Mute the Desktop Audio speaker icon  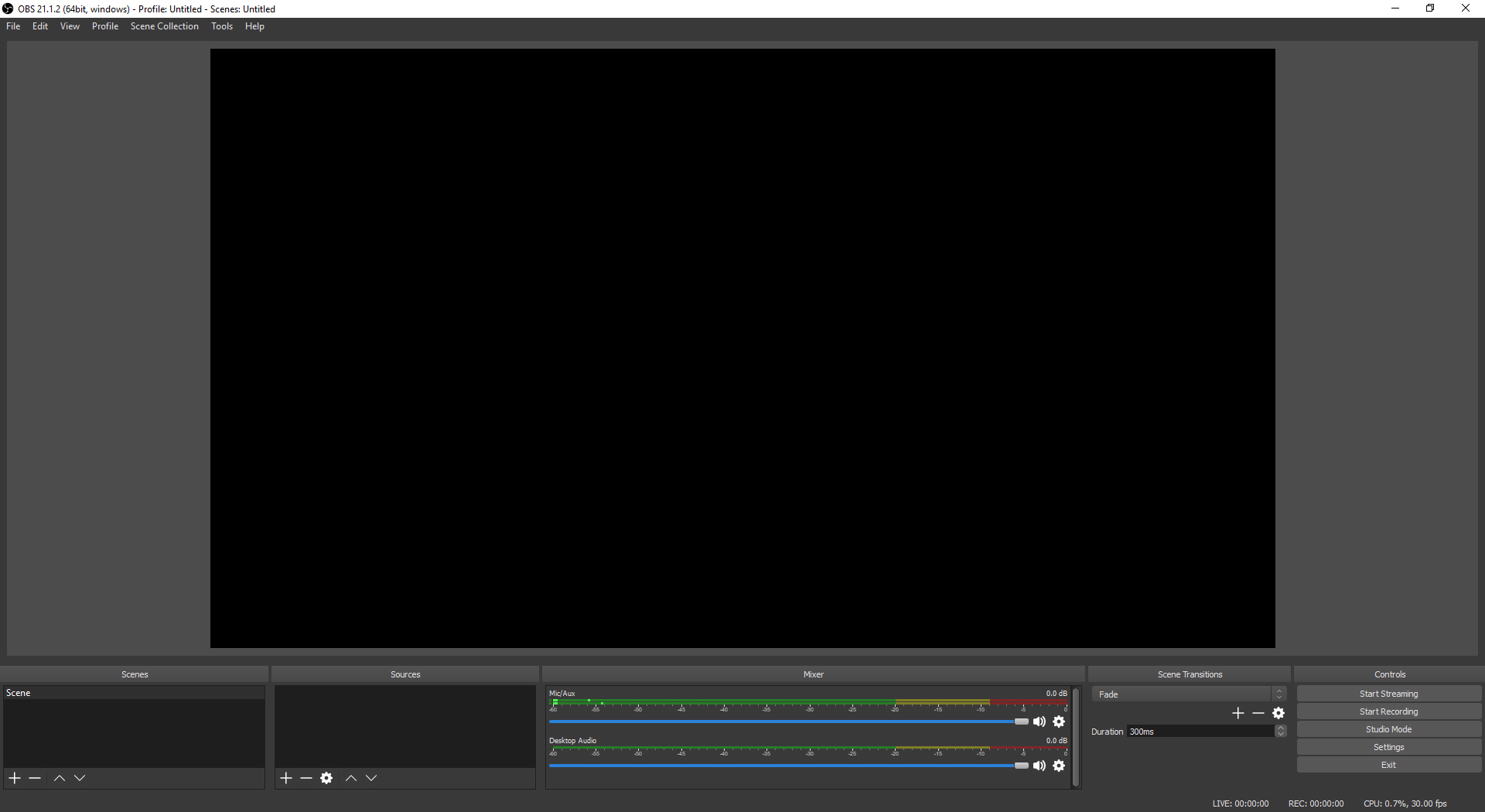1039,766
